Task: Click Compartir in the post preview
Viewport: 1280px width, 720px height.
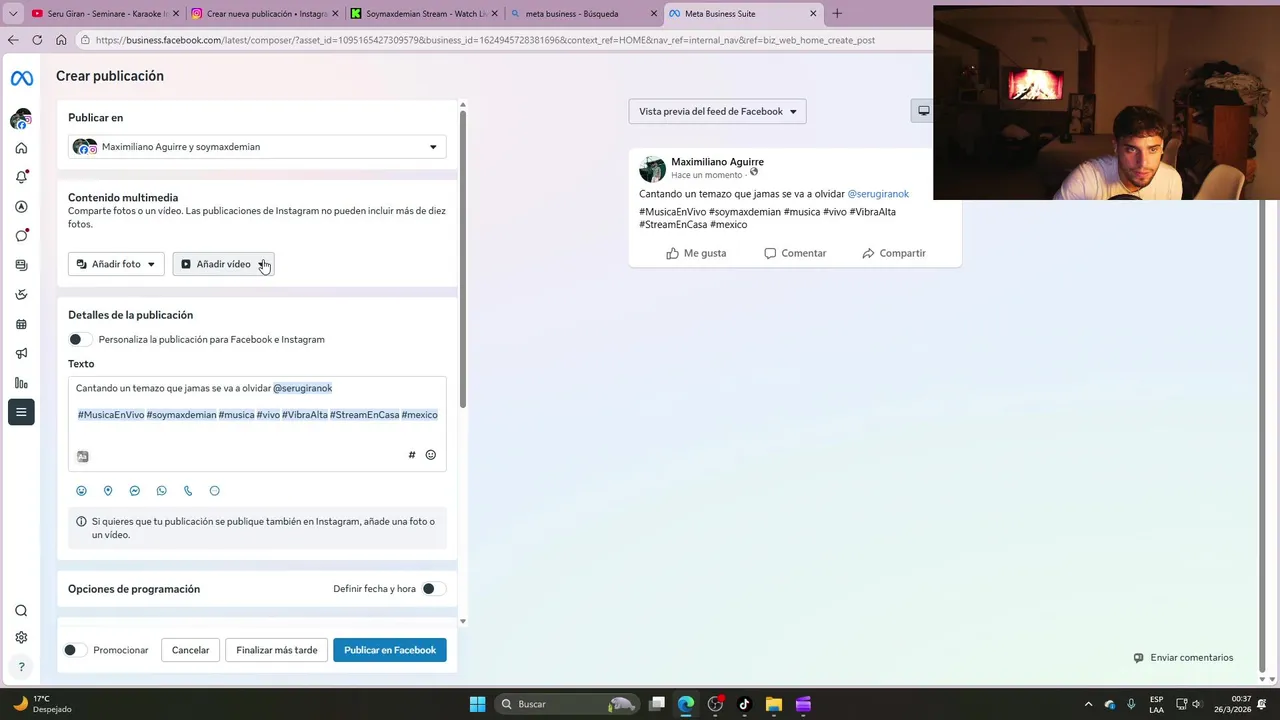Action: click(x=894, y=253)
